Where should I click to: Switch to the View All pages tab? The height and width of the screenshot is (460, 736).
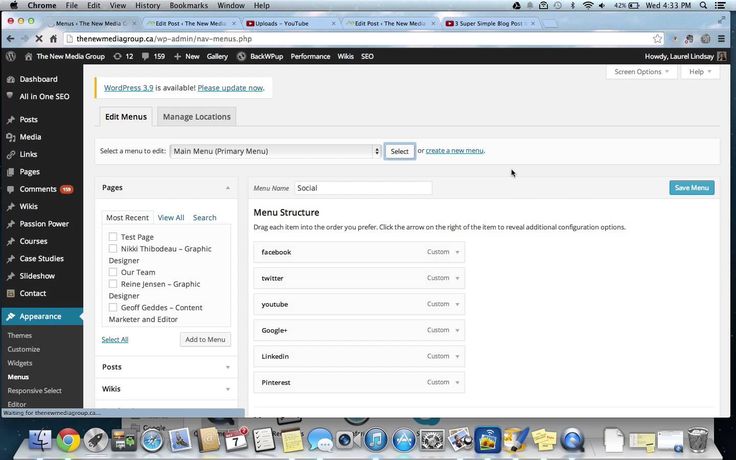coord(171,218)
